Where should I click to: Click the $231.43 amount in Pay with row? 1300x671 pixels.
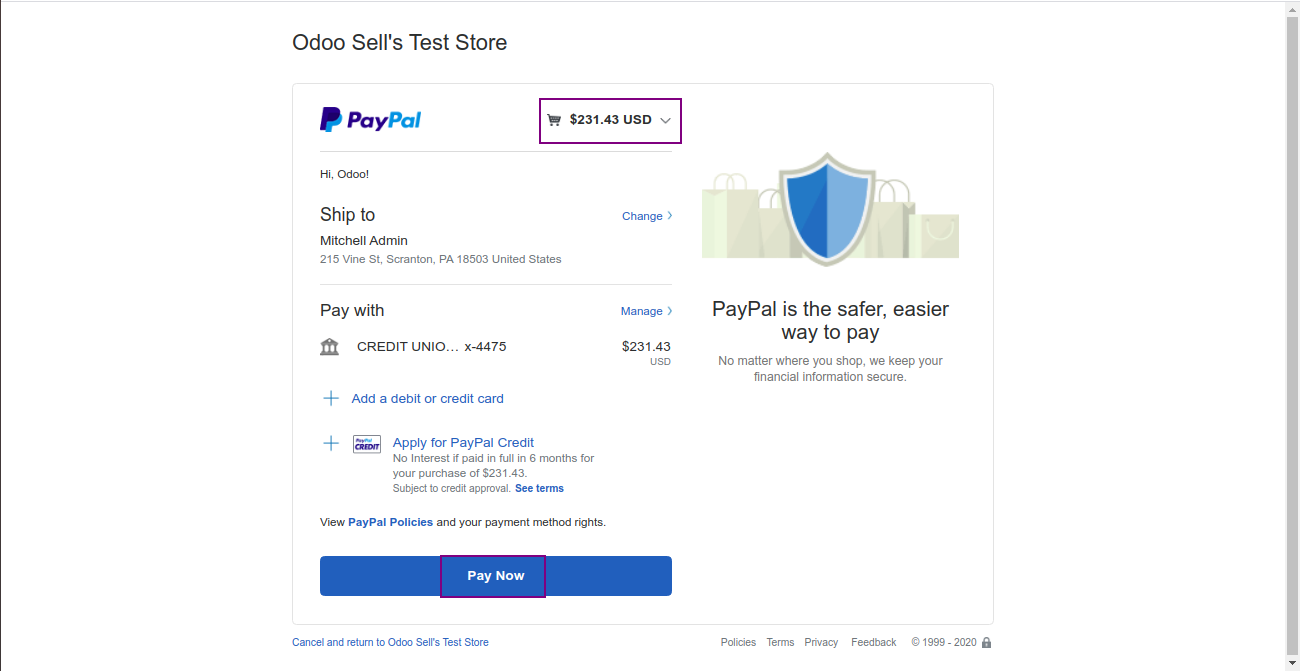(646, 347)
